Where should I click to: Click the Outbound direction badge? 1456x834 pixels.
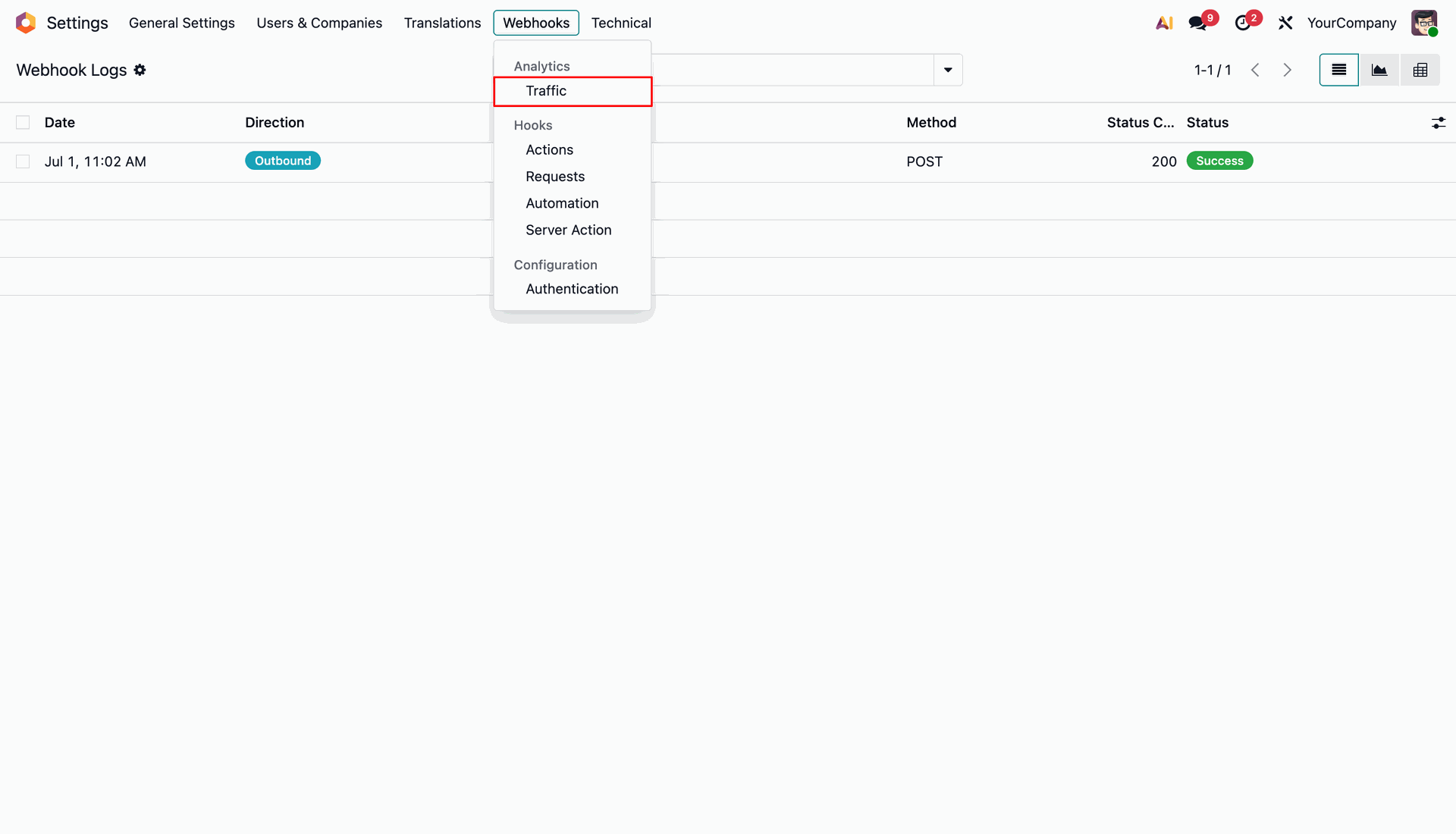(x=283, y=161)
